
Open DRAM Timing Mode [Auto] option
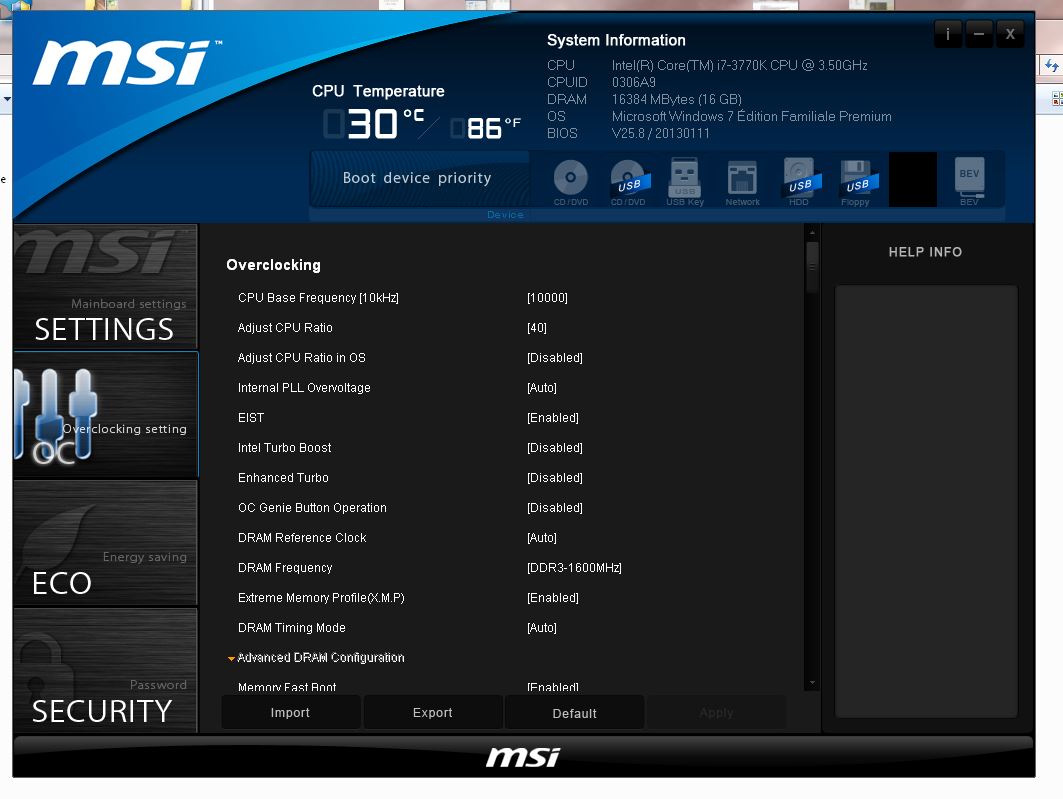[542, 628]
